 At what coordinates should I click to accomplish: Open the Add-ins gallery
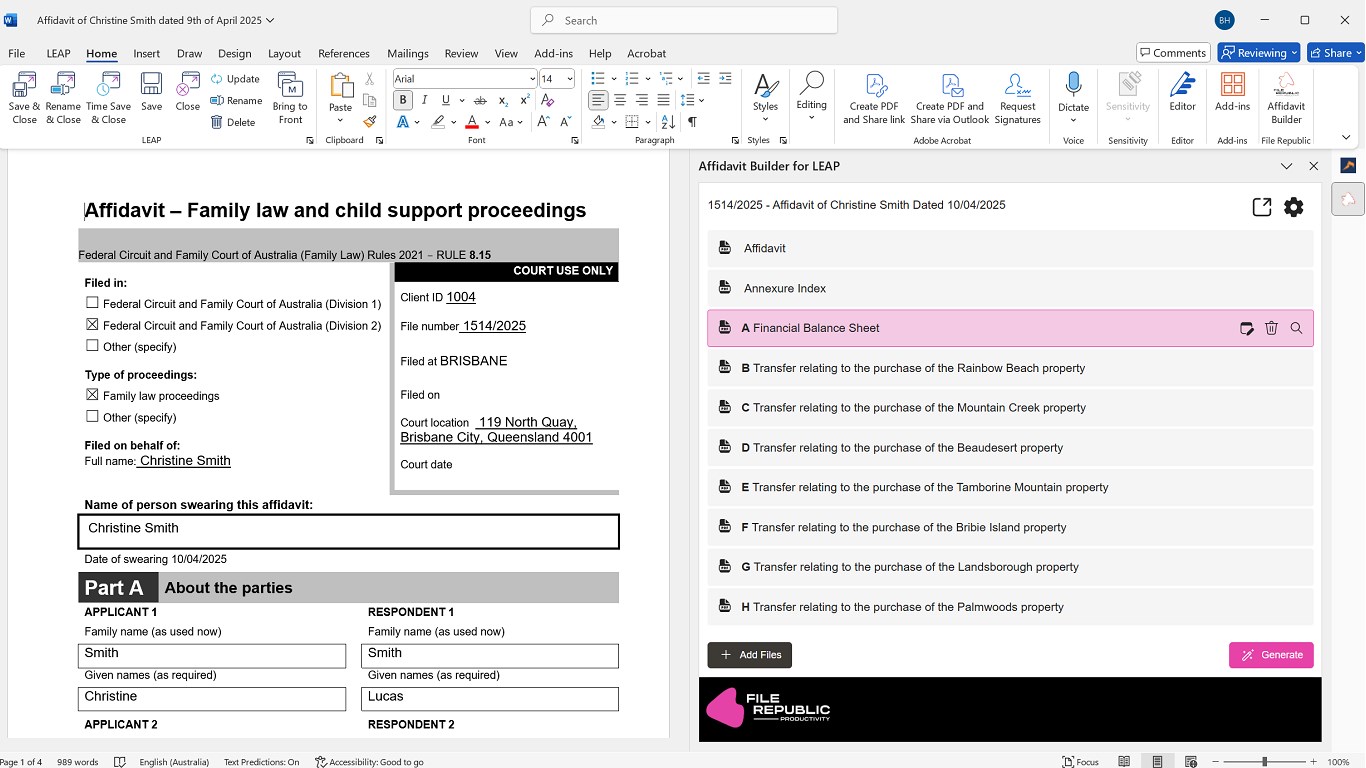1232,92
